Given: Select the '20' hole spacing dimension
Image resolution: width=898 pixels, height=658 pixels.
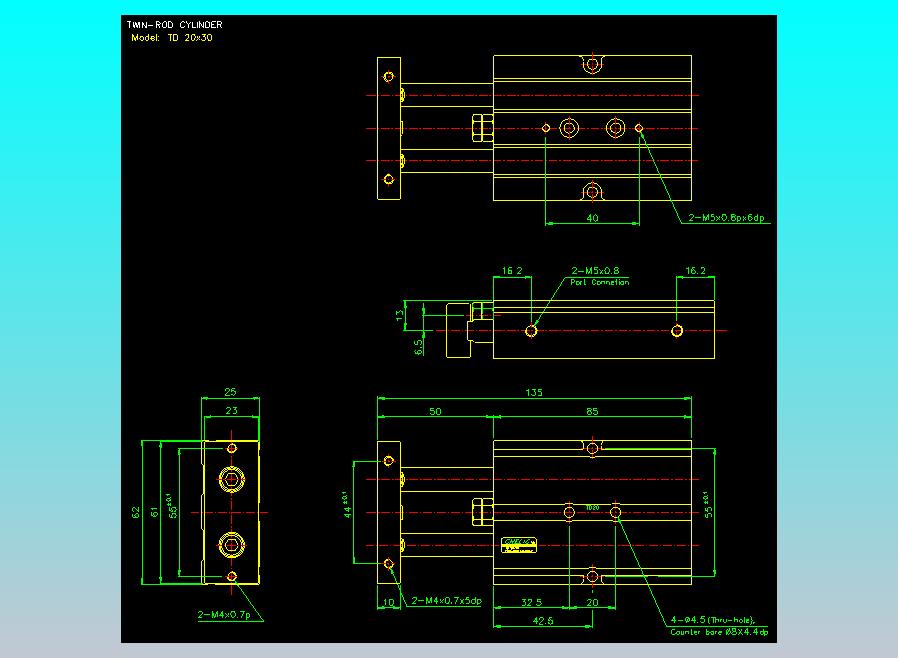Looking at the screenshot, I should click(592, 602).
